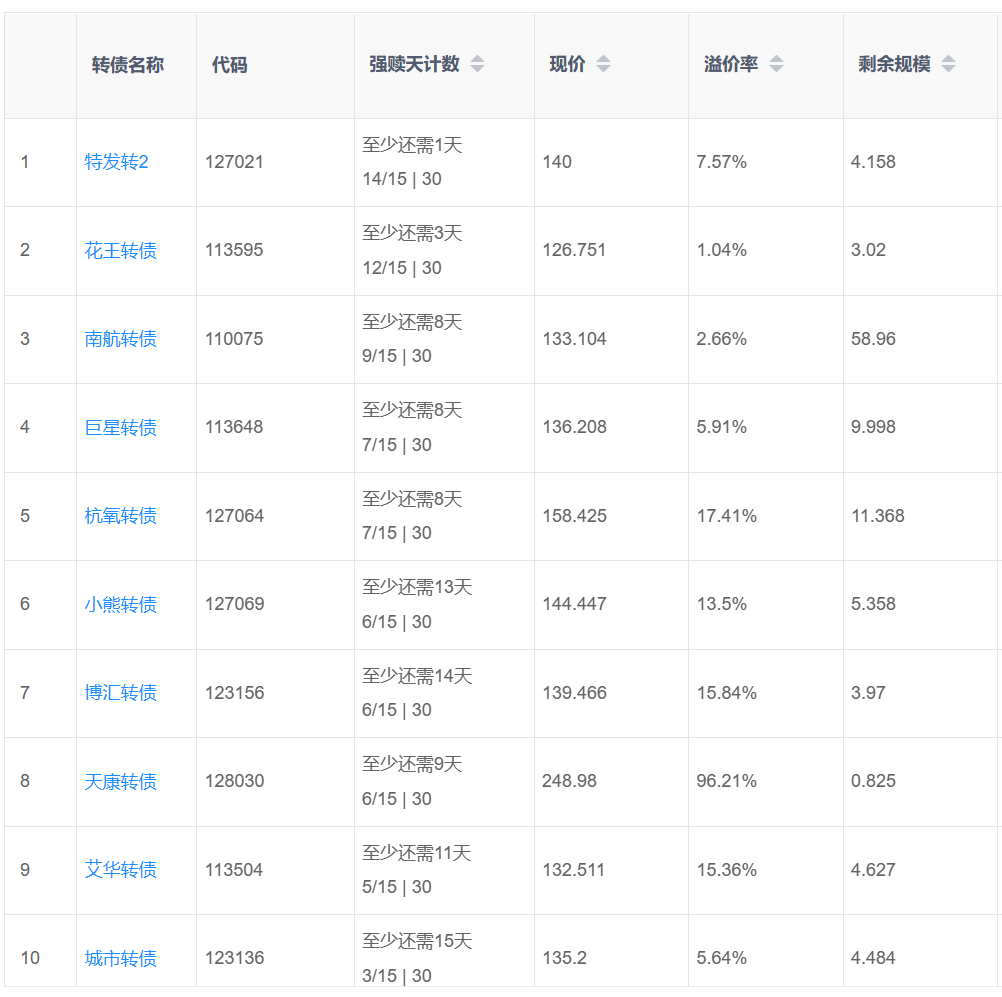Navigate to 艾华转债 link
This screenshot has width=1002, height=997.
pos(120,870)
